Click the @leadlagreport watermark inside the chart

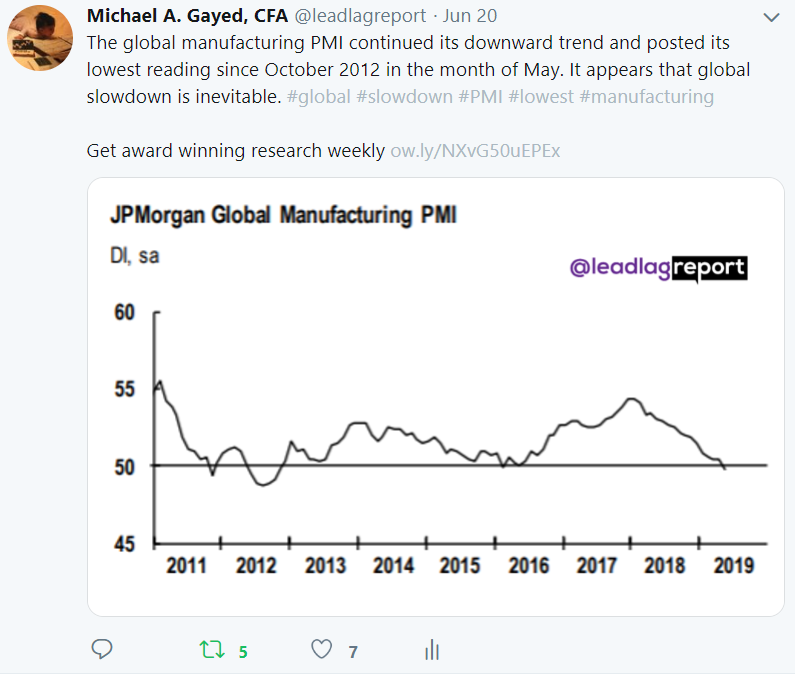tap(656, 268)
